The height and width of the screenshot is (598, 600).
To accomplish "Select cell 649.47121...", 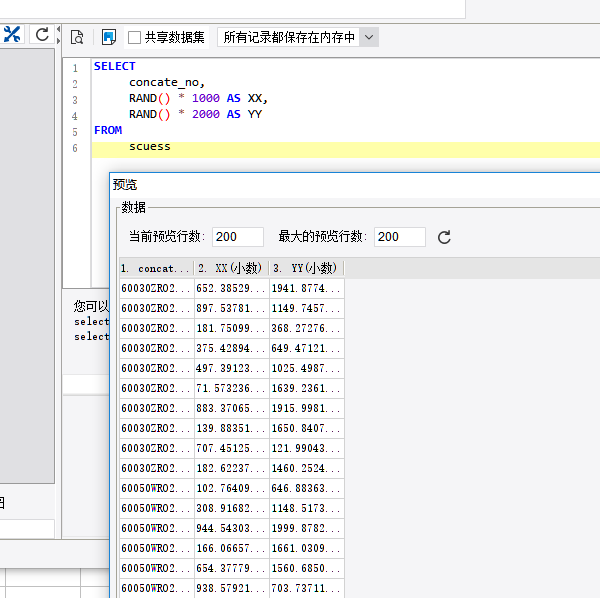I will click(x=307, y=349).
